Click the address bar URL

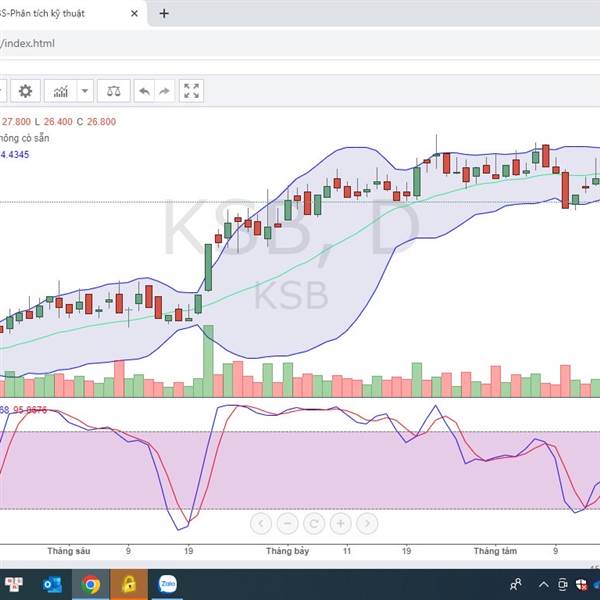click(x=28, y=43)
